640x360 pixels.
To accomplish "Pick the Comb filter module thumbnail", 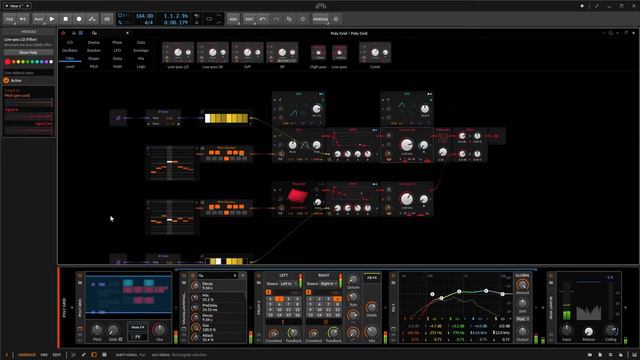I will (375, 53).
